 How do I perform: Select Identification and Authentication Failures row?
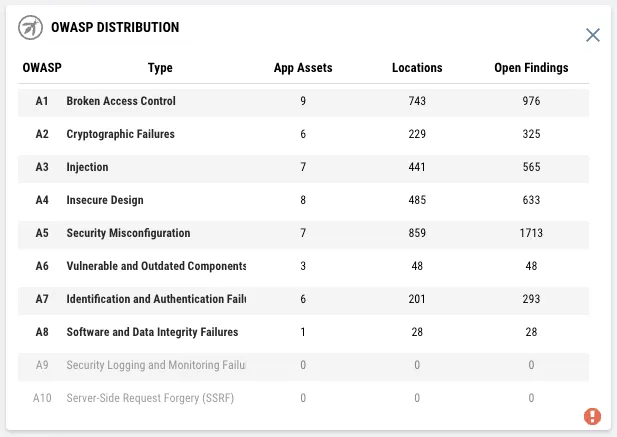point(303,301)
